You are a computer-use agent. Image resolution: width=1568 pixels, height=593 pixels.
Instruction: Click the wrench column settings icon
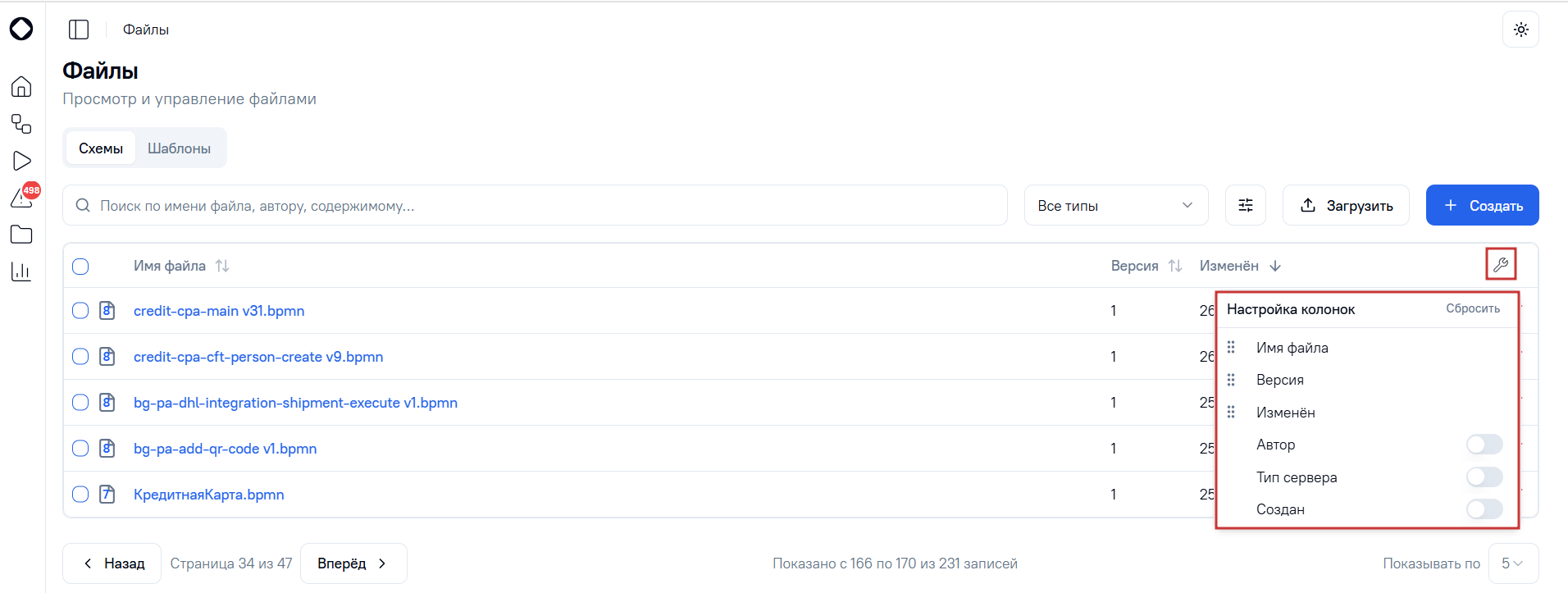1501,265
